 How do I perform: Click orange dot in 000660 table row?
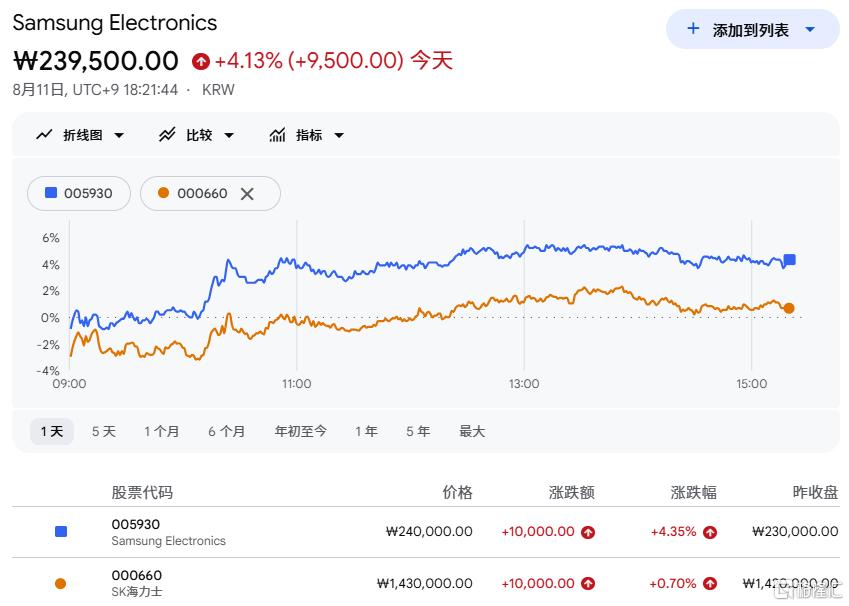click(61, 584)
